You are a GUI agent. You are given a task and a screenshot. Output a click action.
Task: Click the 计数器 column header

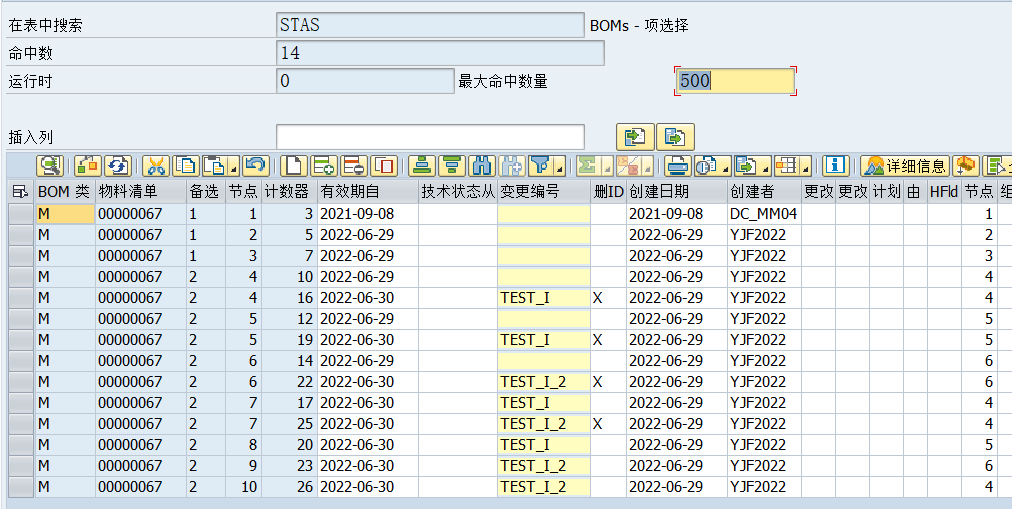coord(289,192)
